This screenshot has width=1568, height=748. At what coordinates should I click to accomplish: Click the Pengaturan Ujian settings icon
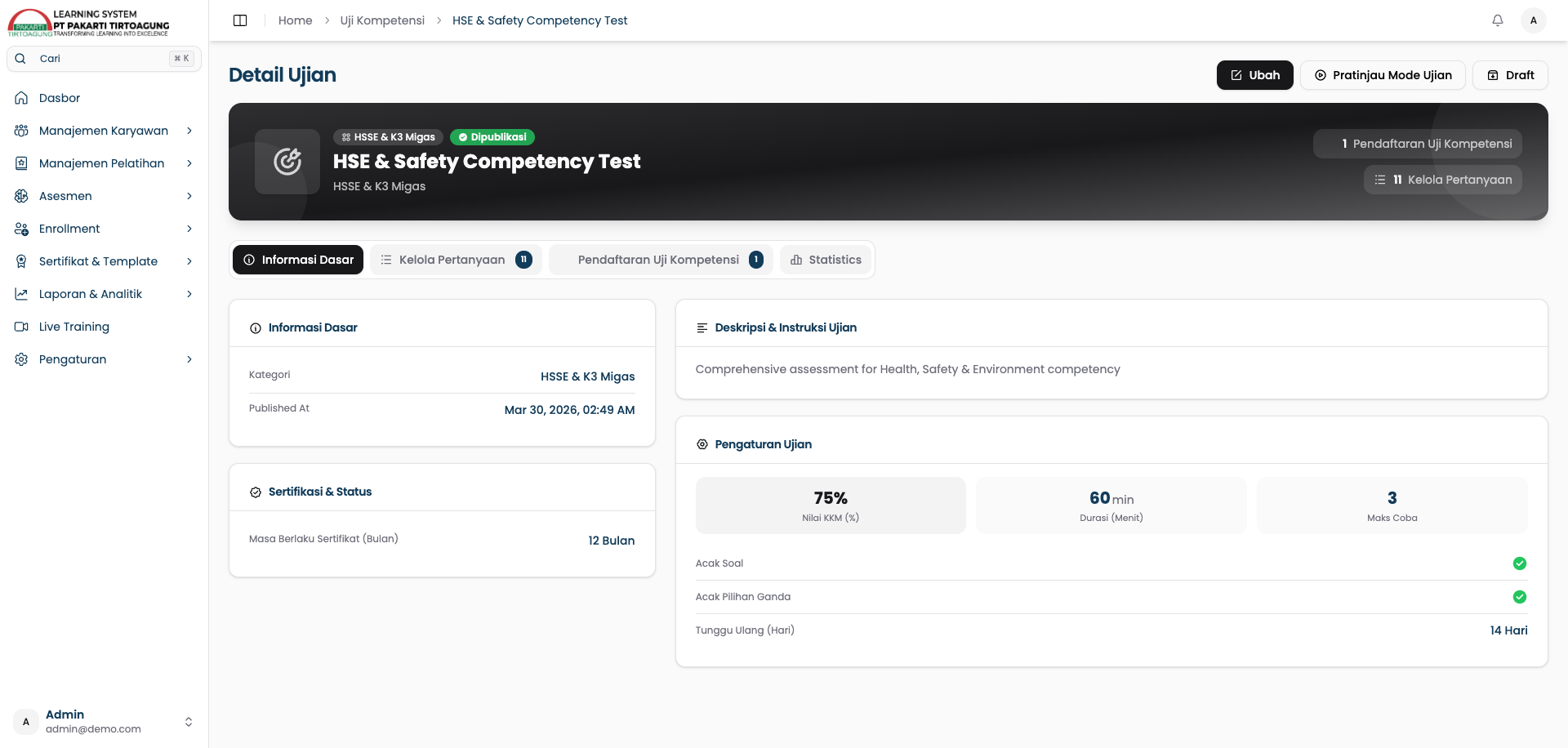(x=702, y=445)
